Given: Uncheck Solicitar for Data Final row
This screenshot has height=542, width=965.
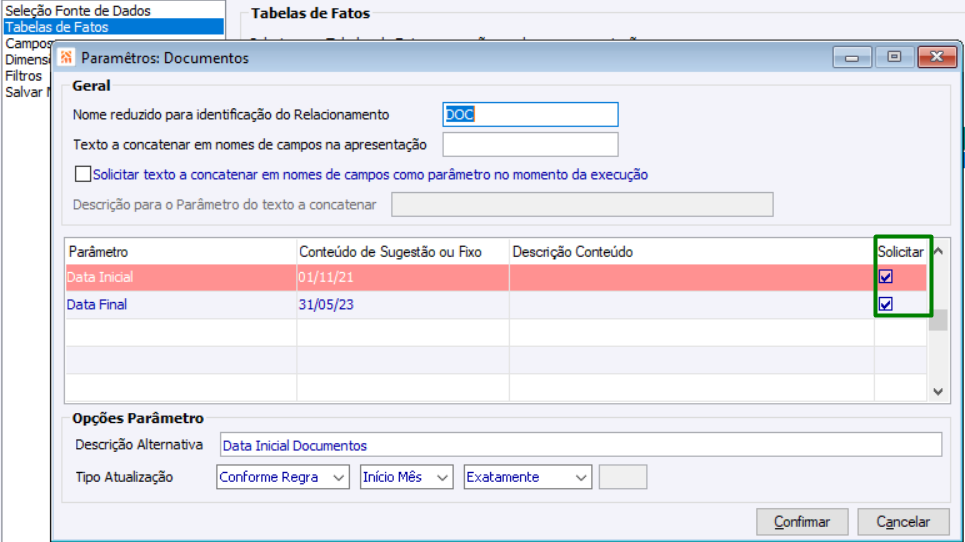Looking at the screenshot, I should (886, 304).
